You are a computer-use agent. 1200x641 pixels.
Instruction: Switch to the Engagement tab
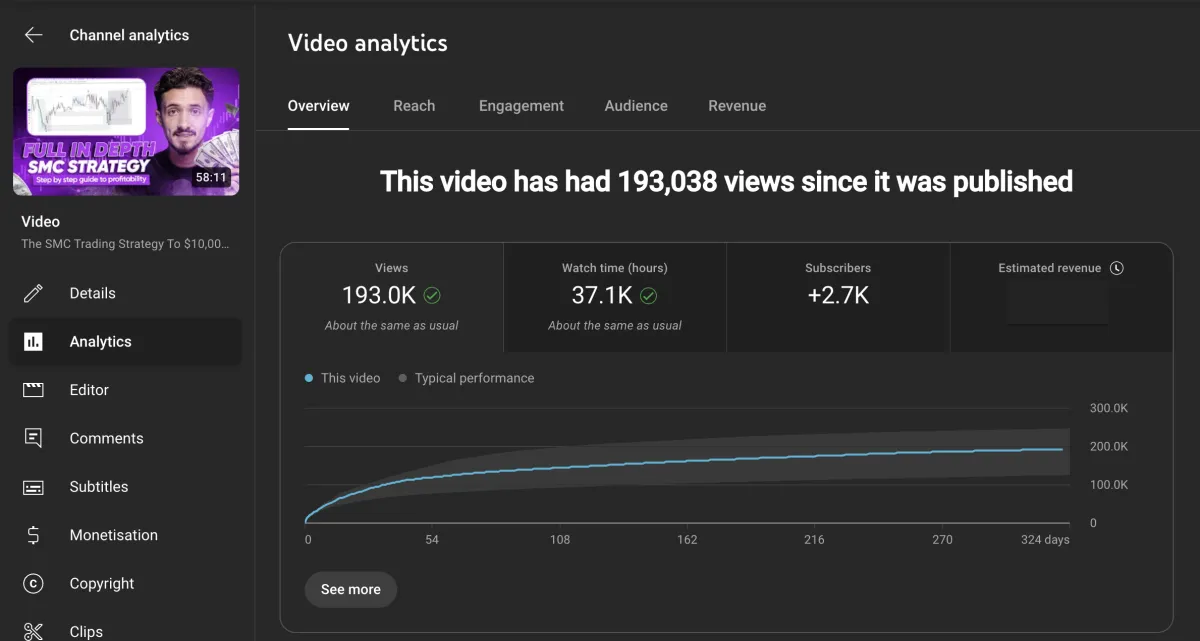521,106
